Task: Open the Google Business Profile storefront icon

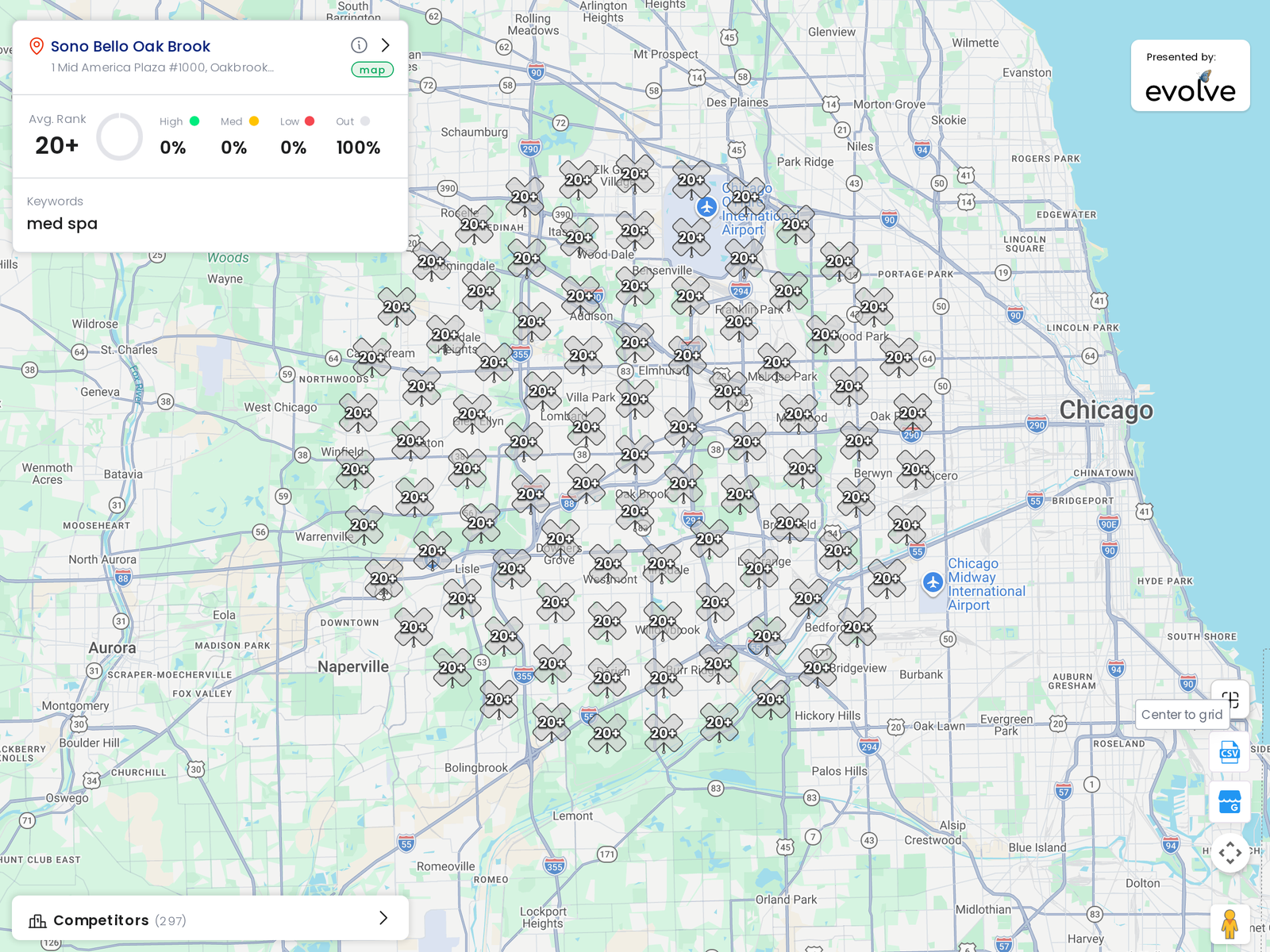Action: [1230, 801]
